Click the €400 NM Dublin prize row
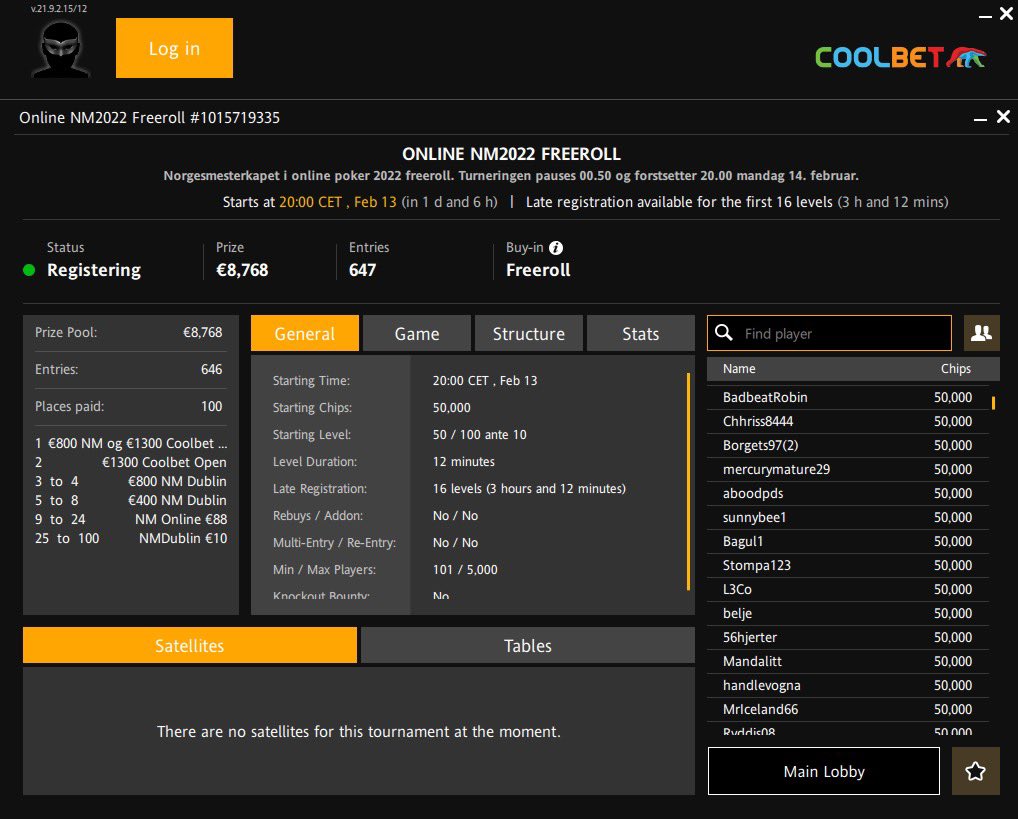 pos(131,500)
